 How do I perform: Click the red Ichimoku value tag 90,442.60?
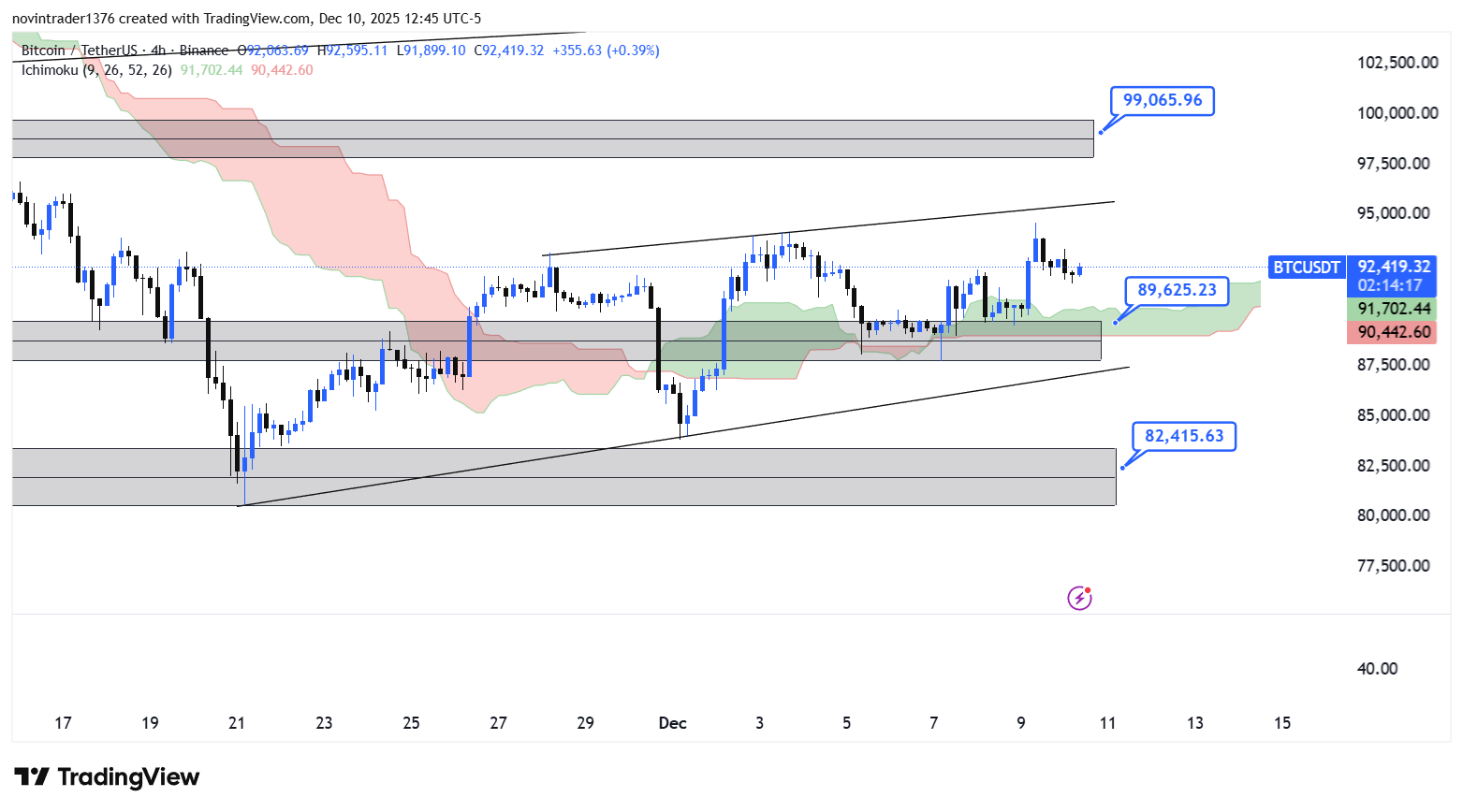pos(1394,332)
